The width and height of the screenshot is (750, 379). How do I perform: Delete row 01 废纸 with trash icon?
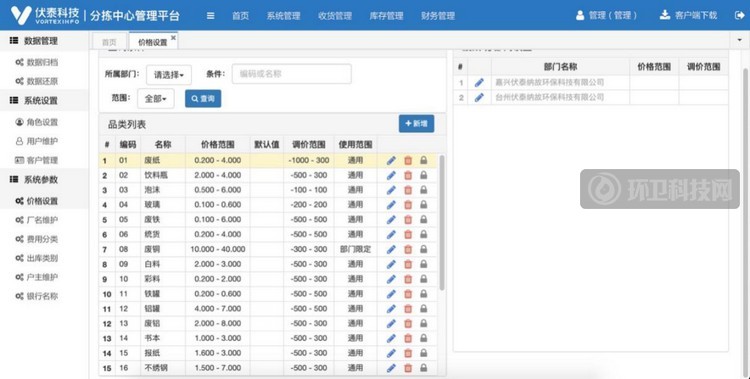click(408, 160)
